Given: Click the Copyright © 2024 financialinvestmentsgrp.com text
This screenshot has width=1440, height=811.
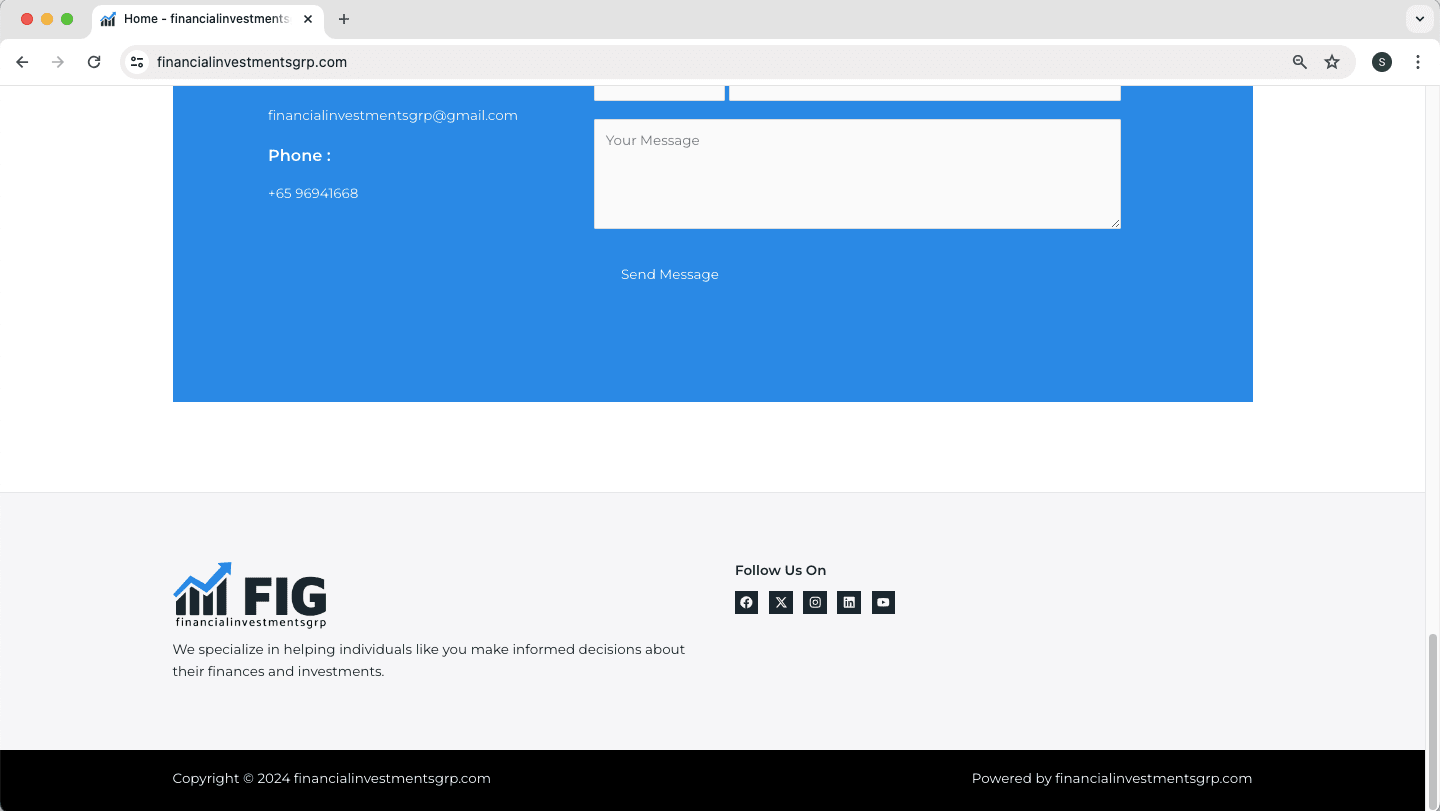Looking at the screenshot, I should (331, 778).
